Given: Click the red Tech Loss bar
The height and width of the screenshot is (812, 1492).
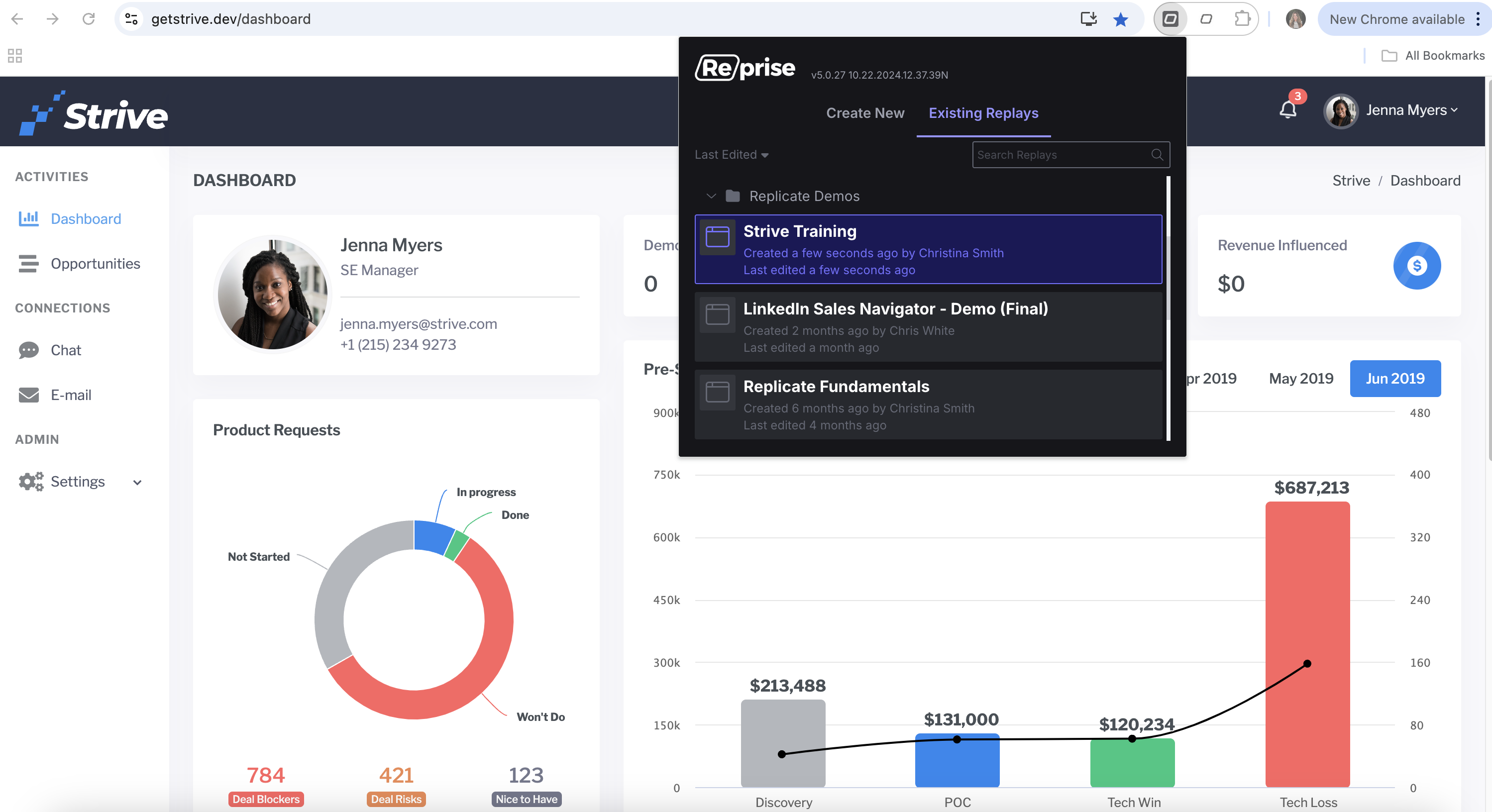Looking at the screenshot, I should point(1307,644).
